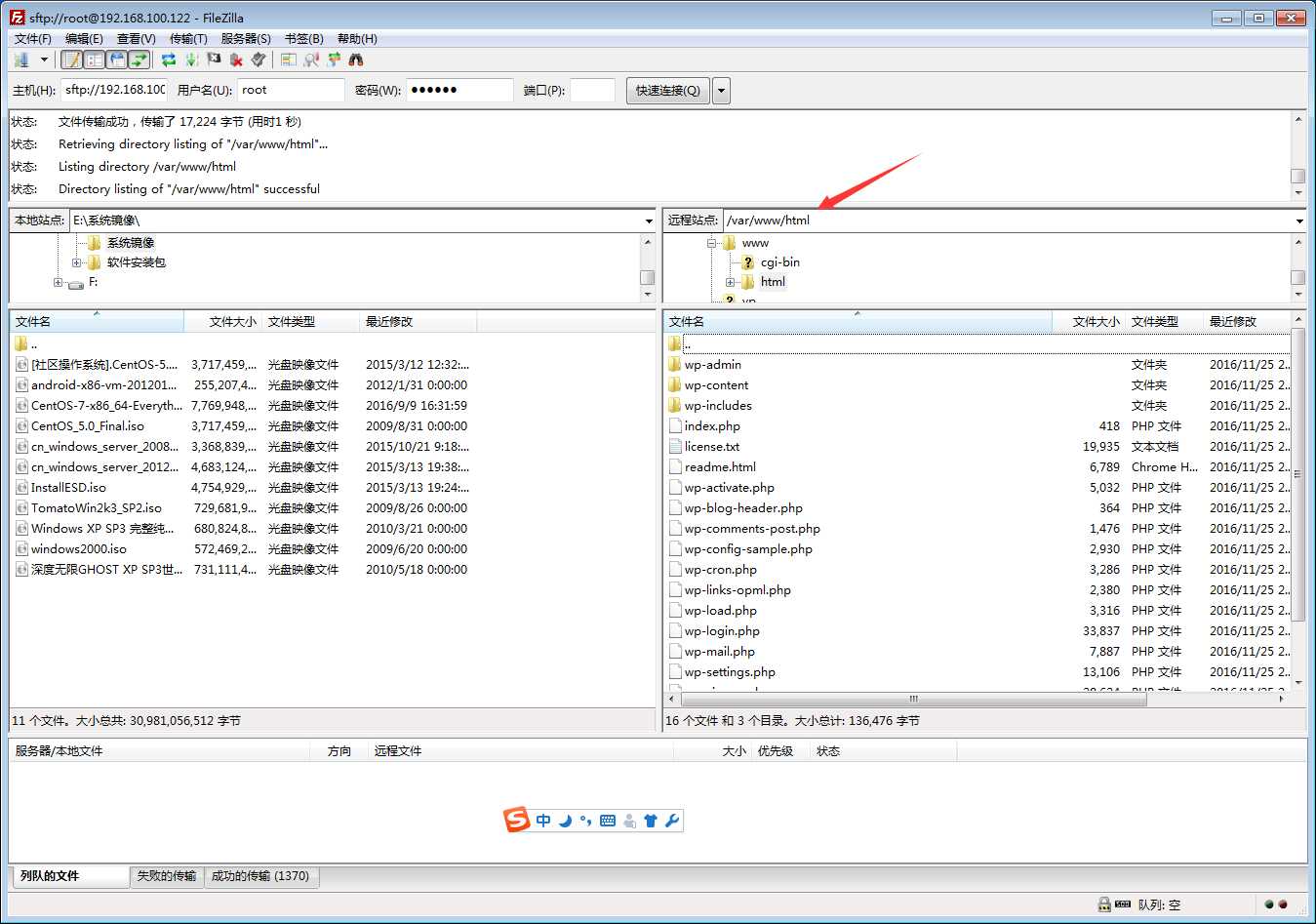Toggle directory comparison icon
This screenshot has height=924, width=1316.
point(311,60)
